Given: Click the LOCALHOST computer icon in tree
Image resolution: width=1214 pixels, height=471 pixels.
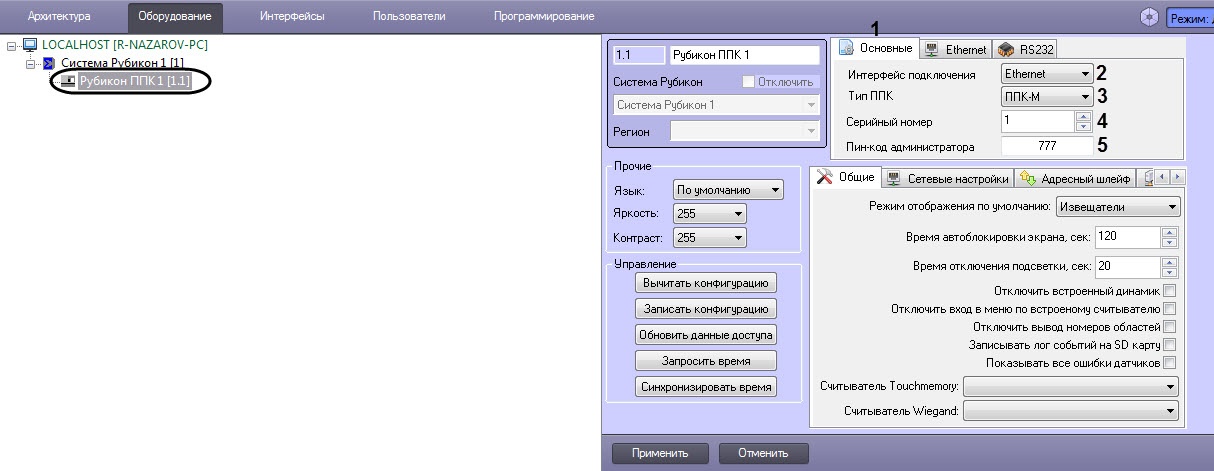Looking at the screenshot, I should point(29,45).
